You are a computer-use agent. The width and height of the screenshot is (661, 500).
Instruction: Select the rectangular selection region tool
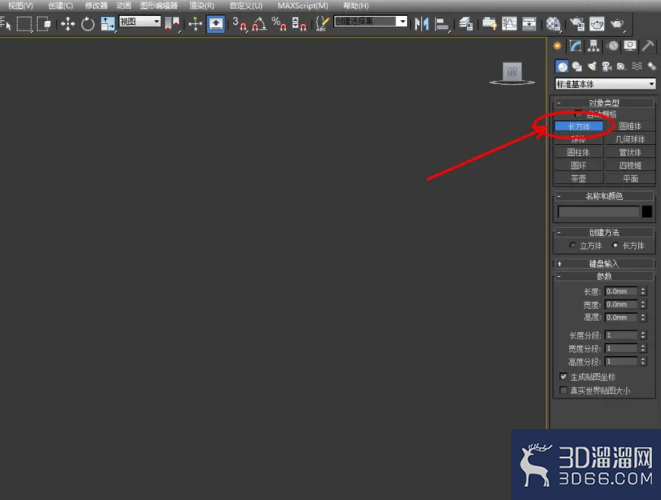pyautogui.click(x=24, y=23)
